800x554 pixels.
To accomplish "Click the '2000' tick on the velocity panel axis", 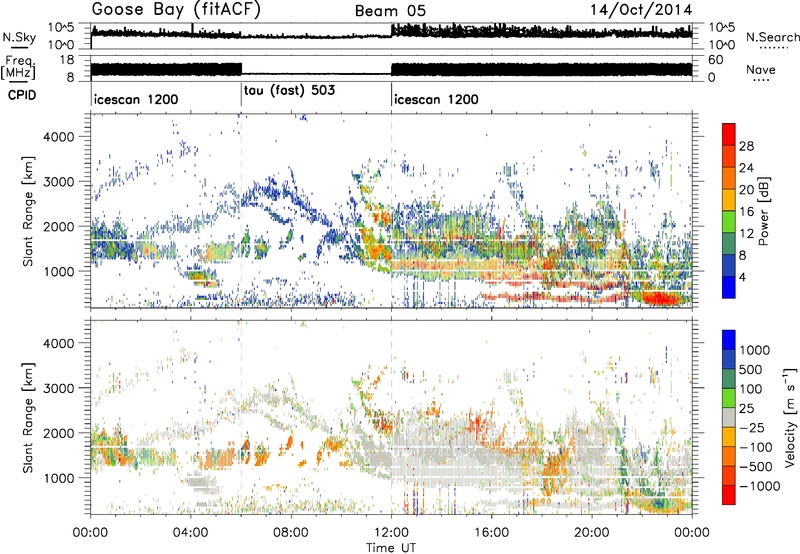I will point(58,433).
